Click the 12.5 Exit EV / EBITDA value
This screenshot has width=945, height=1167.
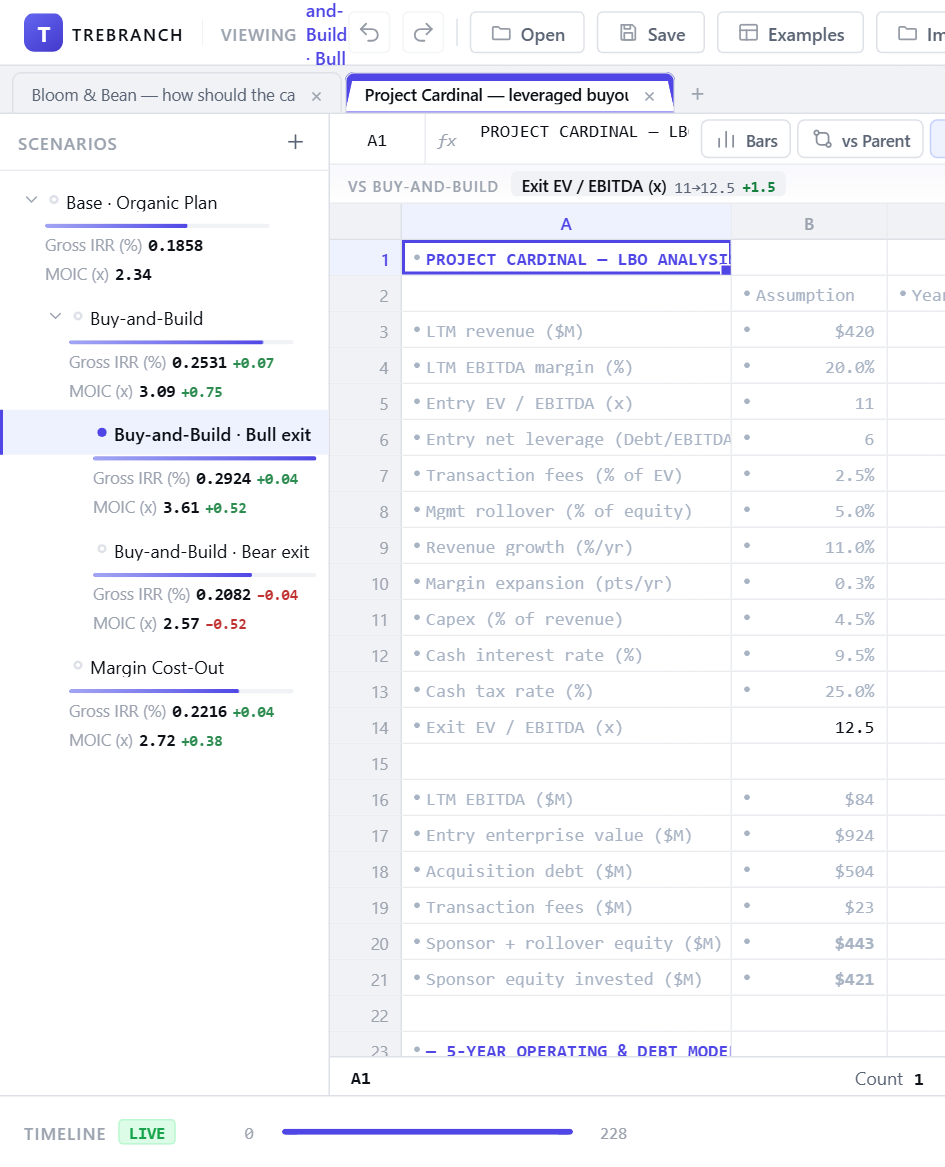[809, 727]
